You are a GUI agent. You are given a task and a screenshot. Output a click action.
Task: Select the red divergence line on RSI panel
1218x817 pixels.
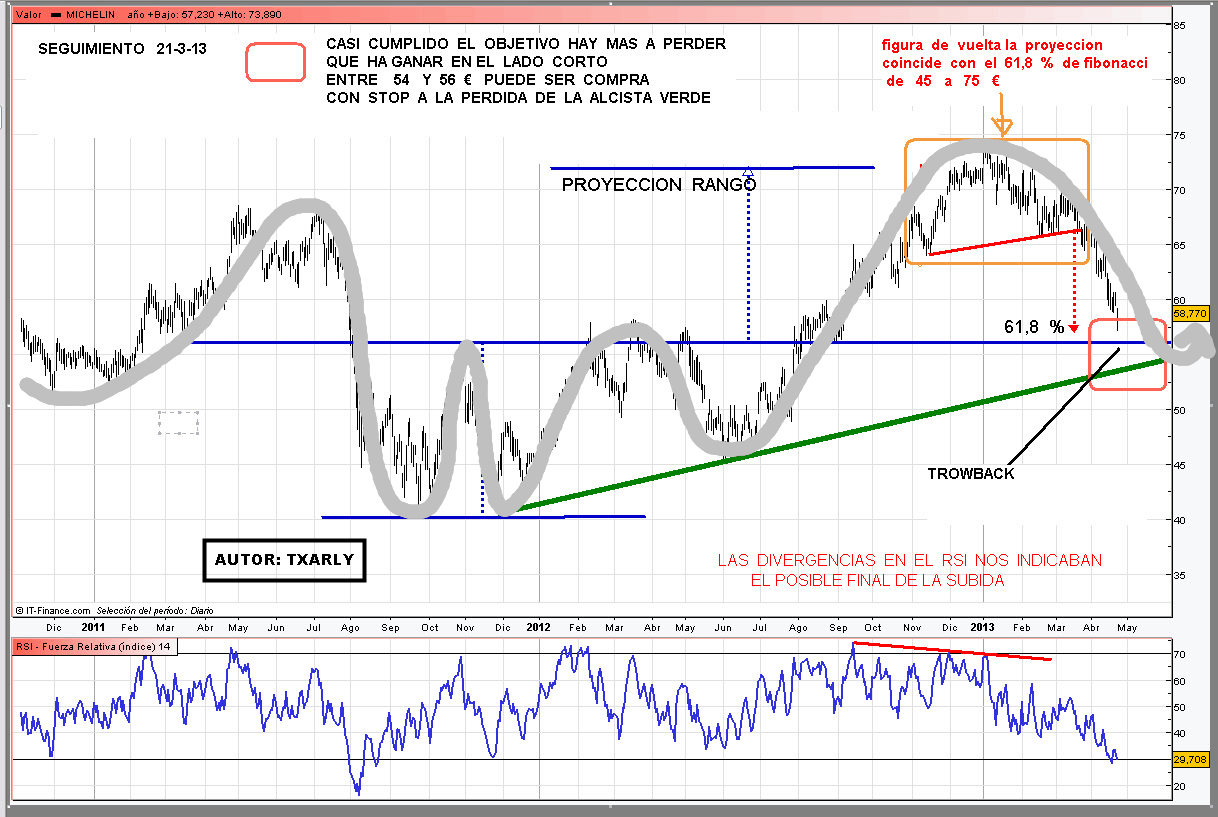pos(952,652)
